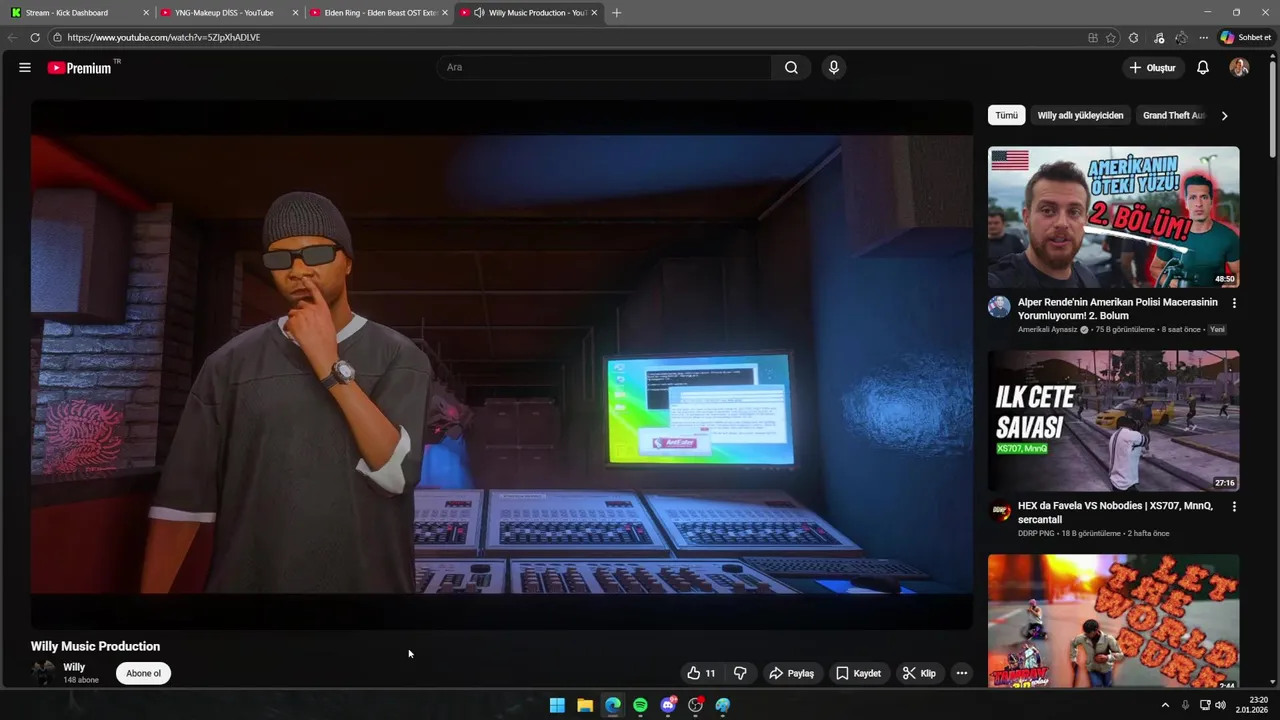
Task: Open more actions ellipsis under video
Action: [x=961, y=674]
